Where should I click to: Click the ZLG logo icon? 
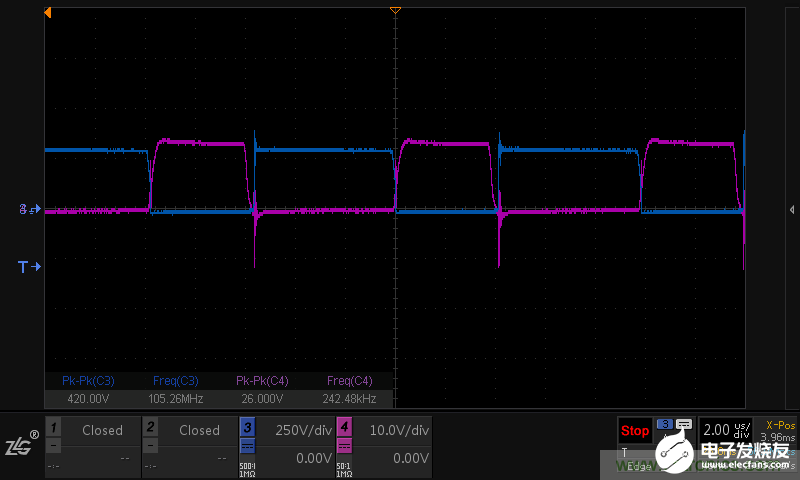21,444
